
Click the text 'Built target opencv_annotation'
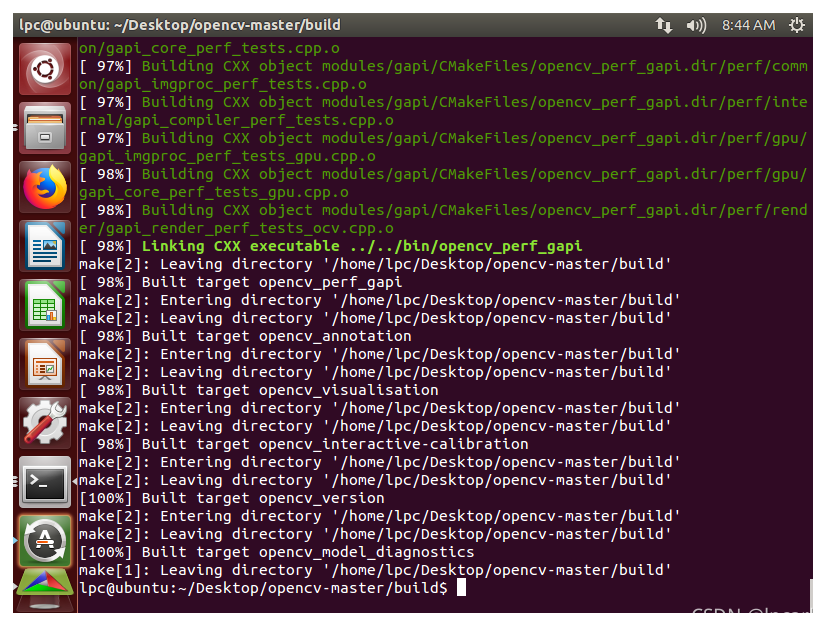point(277,336)
